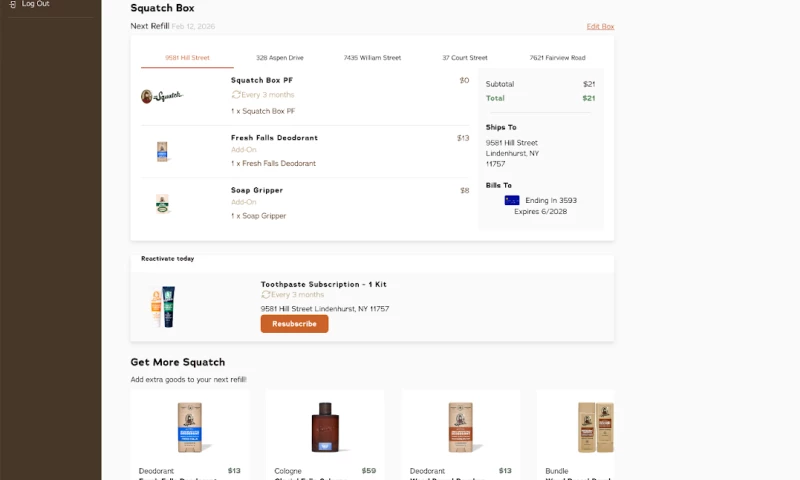Open the Edit Box link
Viewport: 800px width, 480px height.
pos(600,27)
